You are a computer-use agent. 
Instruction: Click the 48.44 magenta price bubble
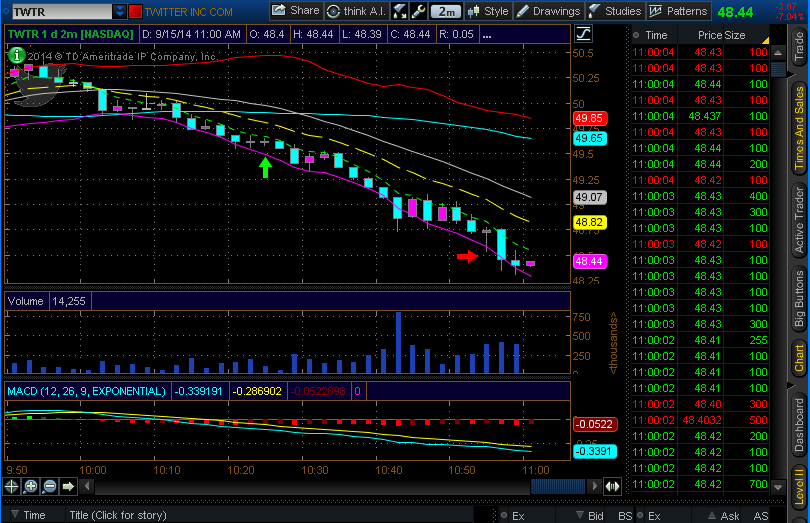[589, 261]
